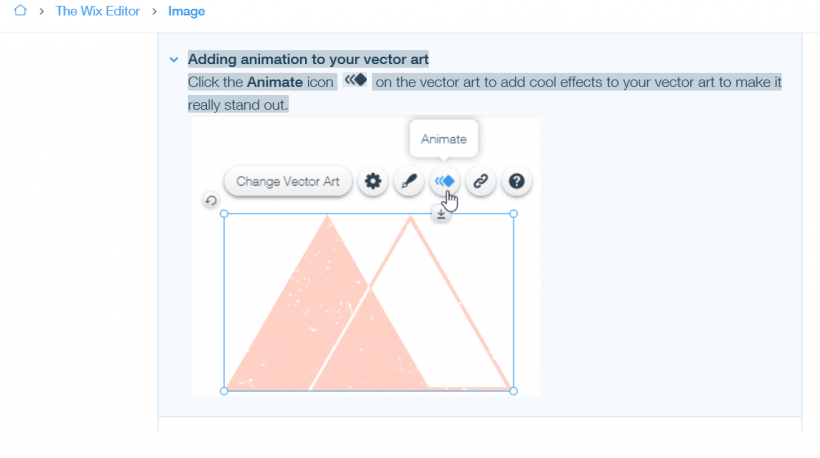820x458 pixels.
Task: Click the download arrow icon on the selection edge
Action: pos(441,214)
